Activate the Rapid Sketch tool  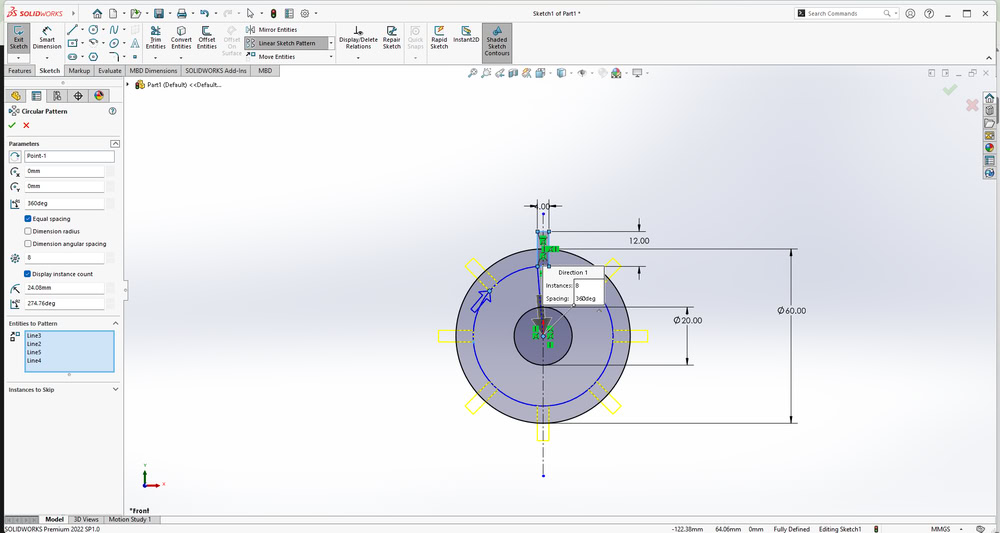coord(439,38)
